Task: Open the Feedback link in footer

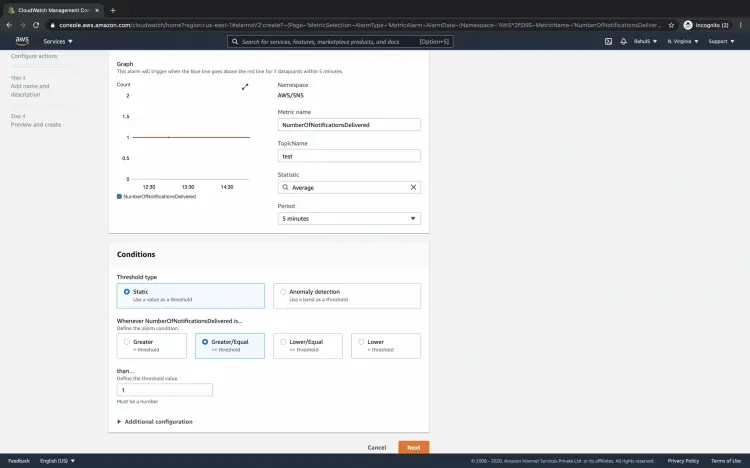Action: coord(19,461)
